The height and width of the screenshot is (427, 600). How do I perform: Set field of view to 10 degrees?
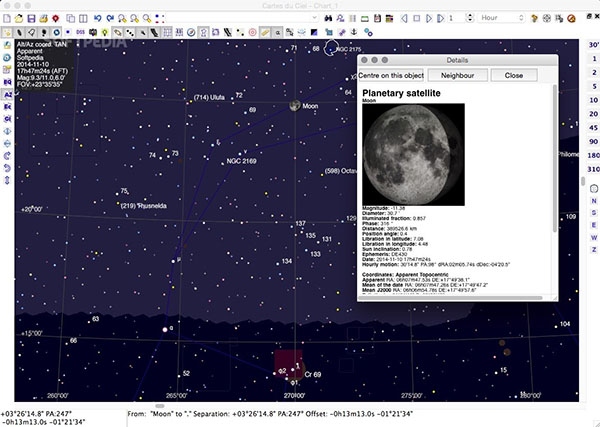[x=593, y=100]
